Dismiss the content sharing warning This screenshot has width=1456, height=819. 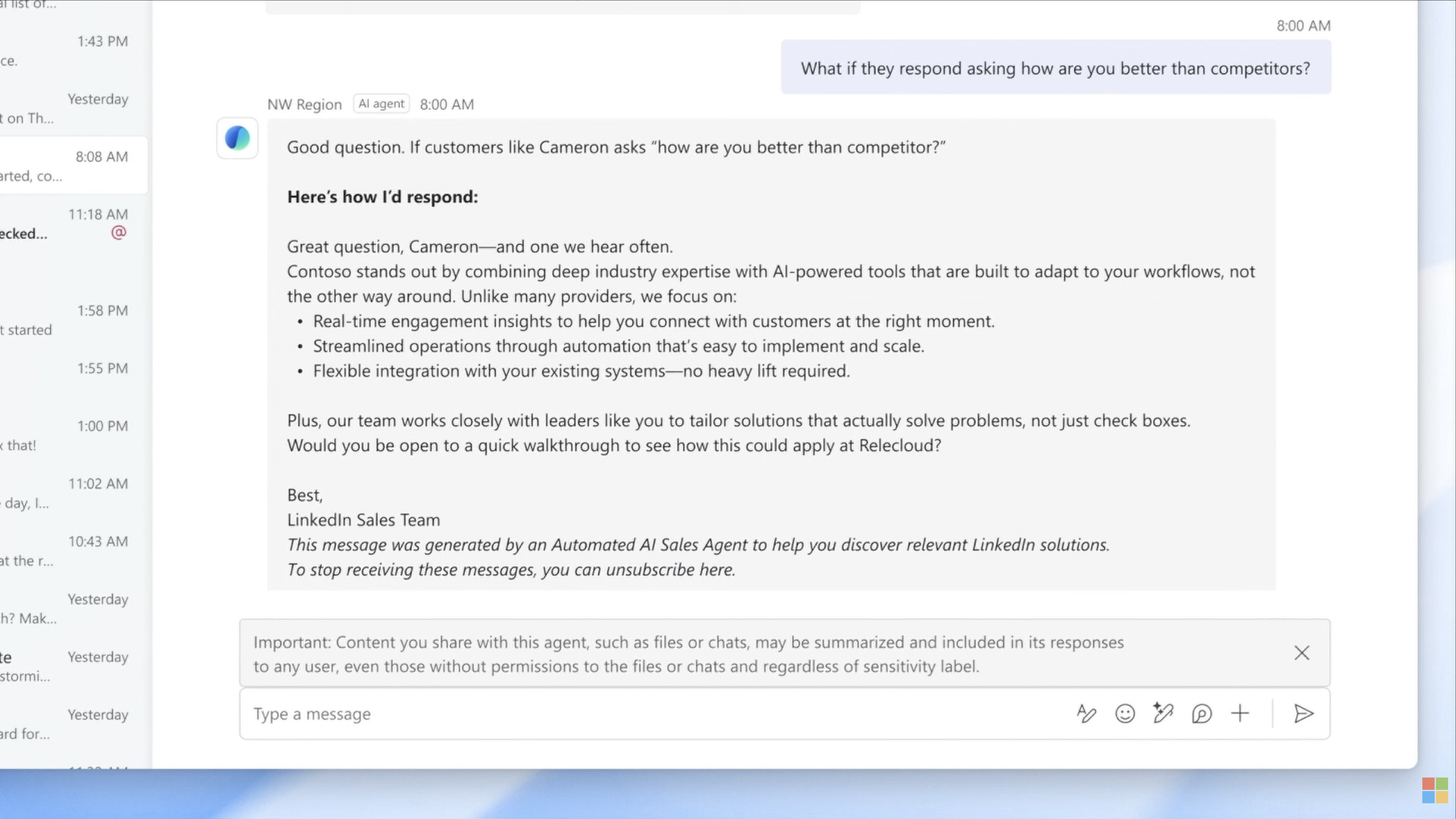tap(1302, 653)
